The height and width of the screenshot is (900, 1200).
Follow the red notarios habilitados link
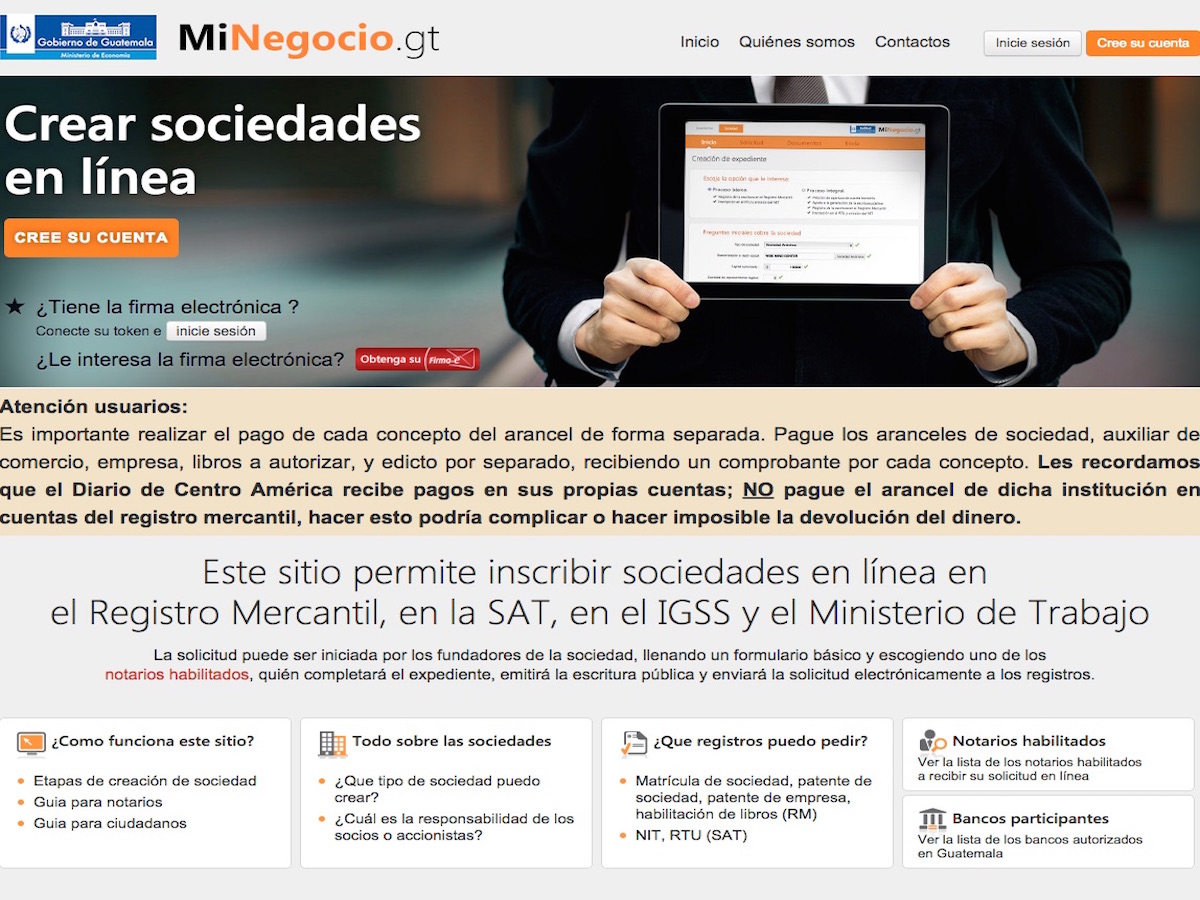(176, 675)
